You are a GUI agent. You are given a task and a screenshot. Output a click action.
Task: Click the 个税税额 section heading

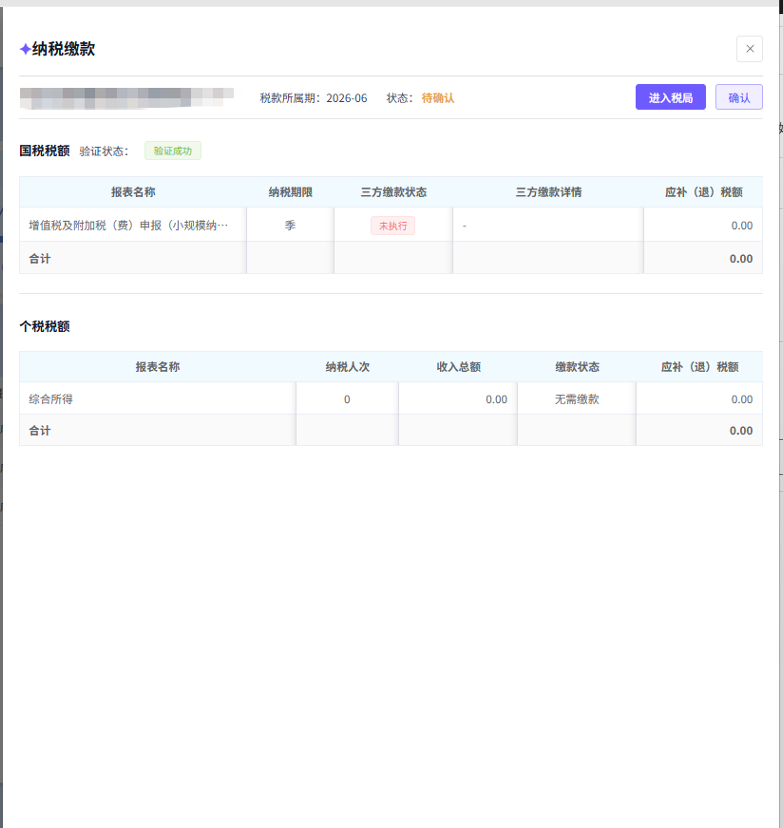[x=44, y=326]
